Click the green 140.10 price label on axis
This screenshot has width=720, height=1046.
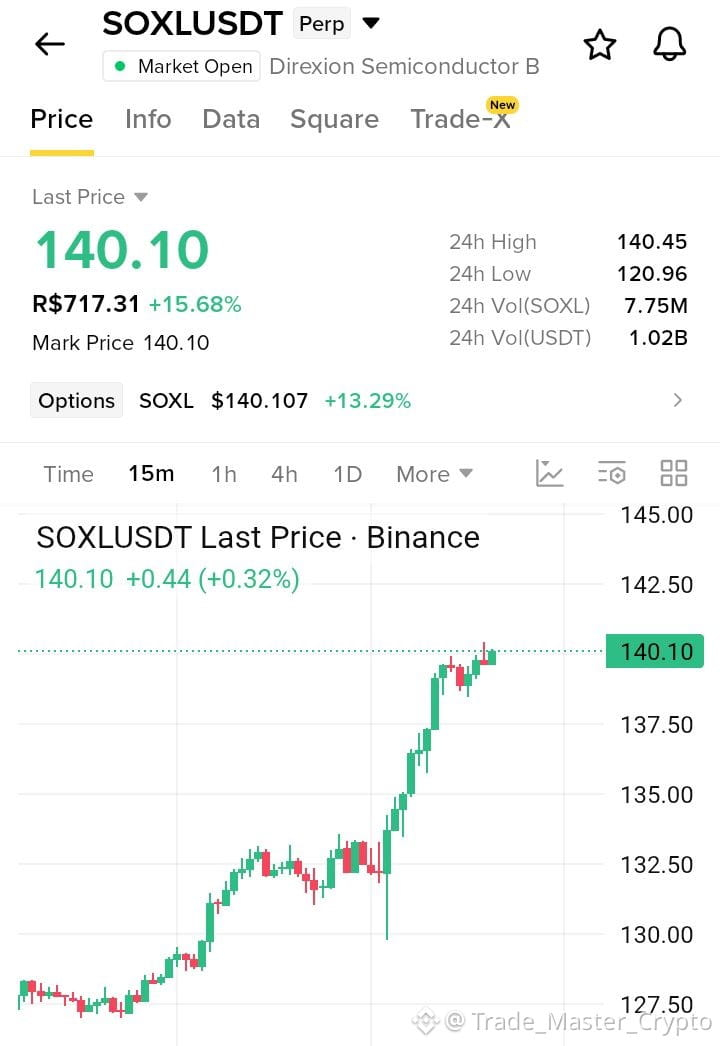pos(655,651)
